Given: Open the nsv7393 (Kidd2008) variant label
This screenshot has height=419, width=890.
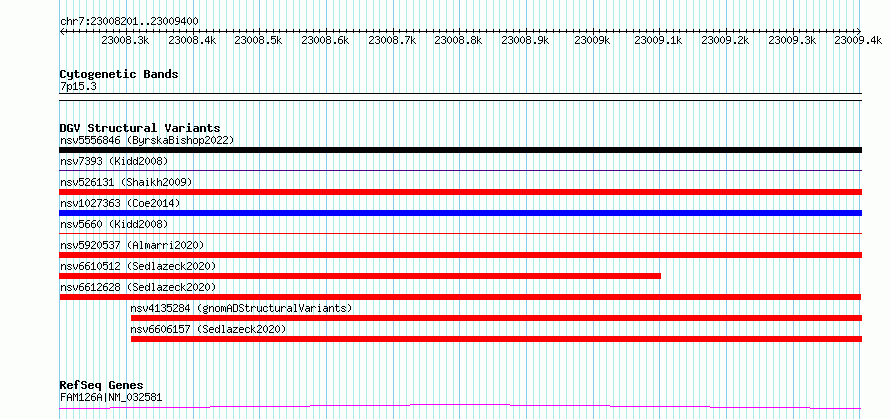Looking at the screenshot, I should click(x=114, y=161).
